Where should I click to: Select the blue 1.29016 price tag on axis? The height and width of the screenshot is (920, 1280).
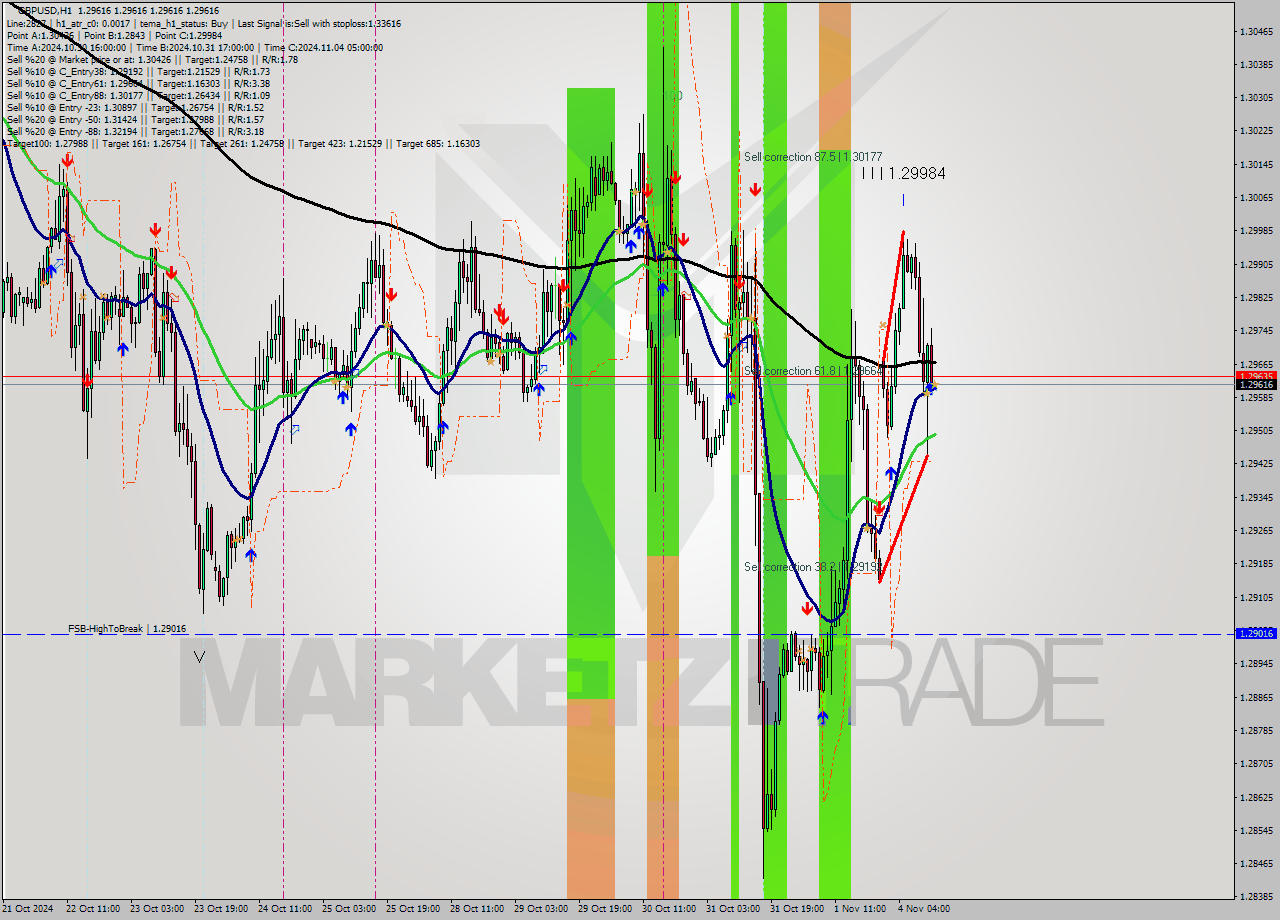1256,633
